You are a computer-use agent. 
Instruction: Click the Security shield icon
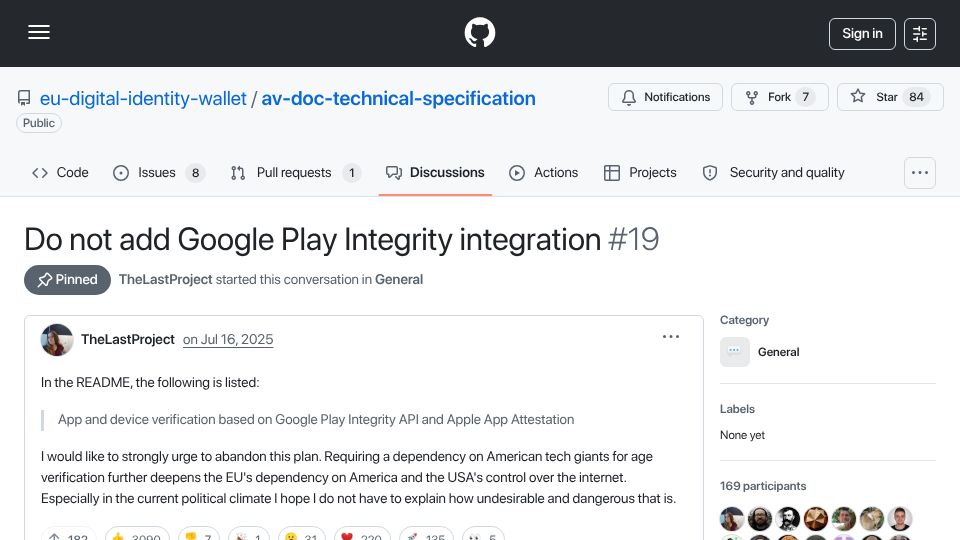coord(710,173)
